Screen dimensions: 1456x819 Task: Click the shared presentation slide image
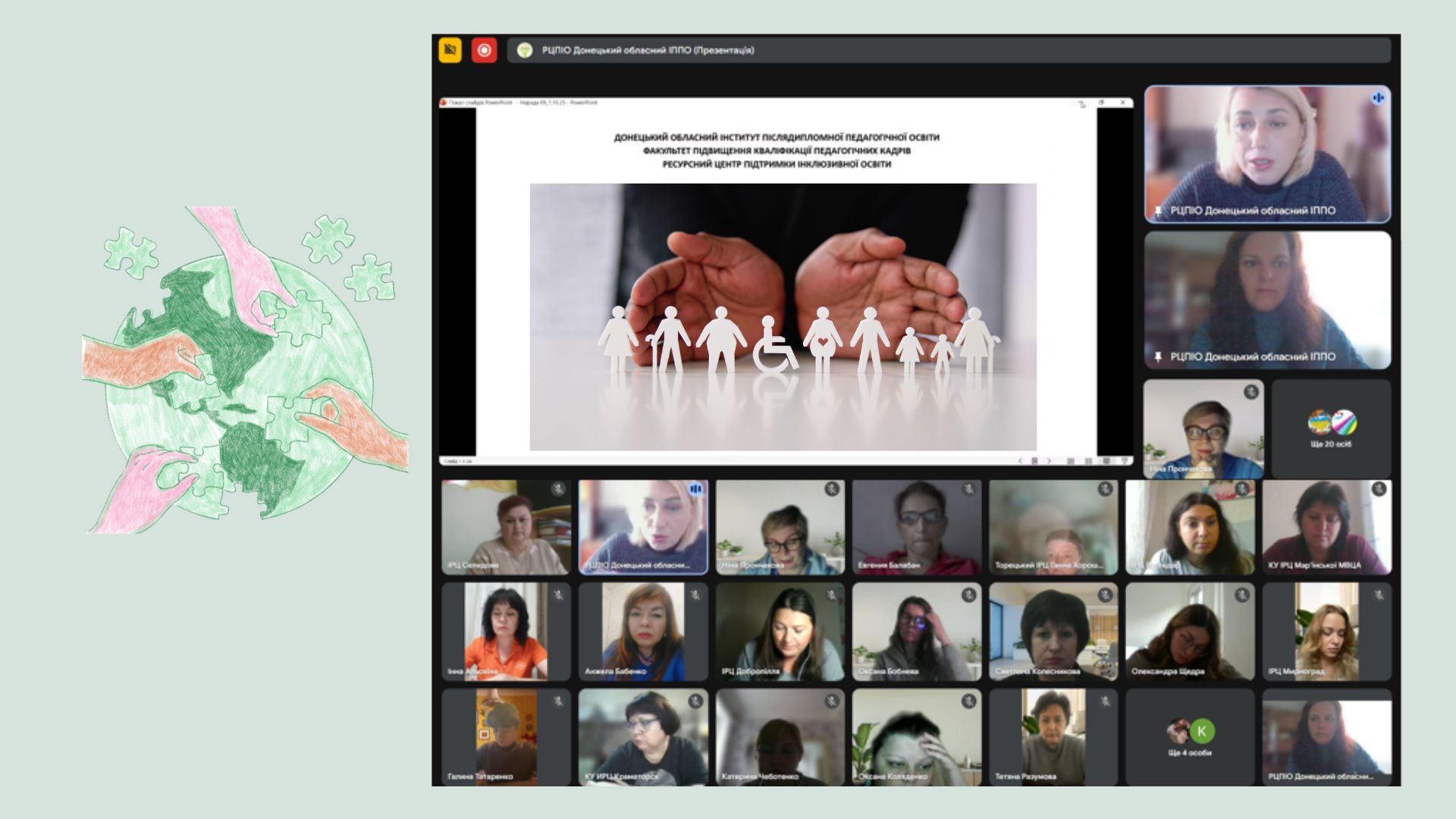[783, 317]
